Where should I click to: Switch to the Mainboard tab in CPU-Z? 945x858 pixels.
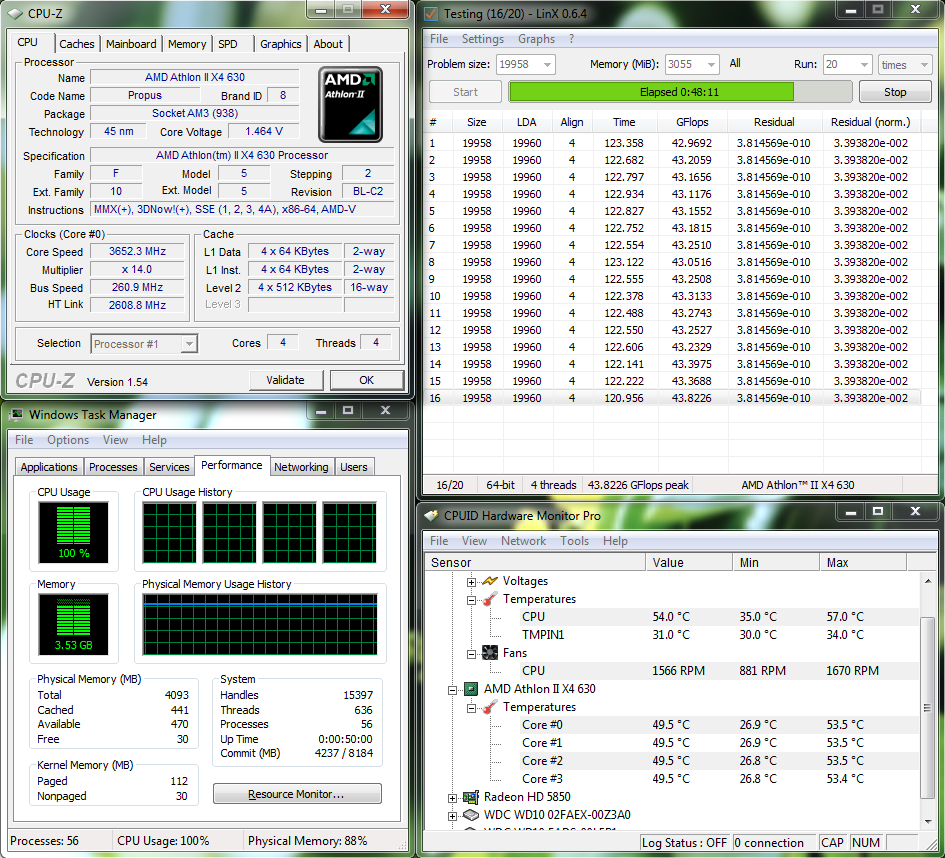[131, 44]
